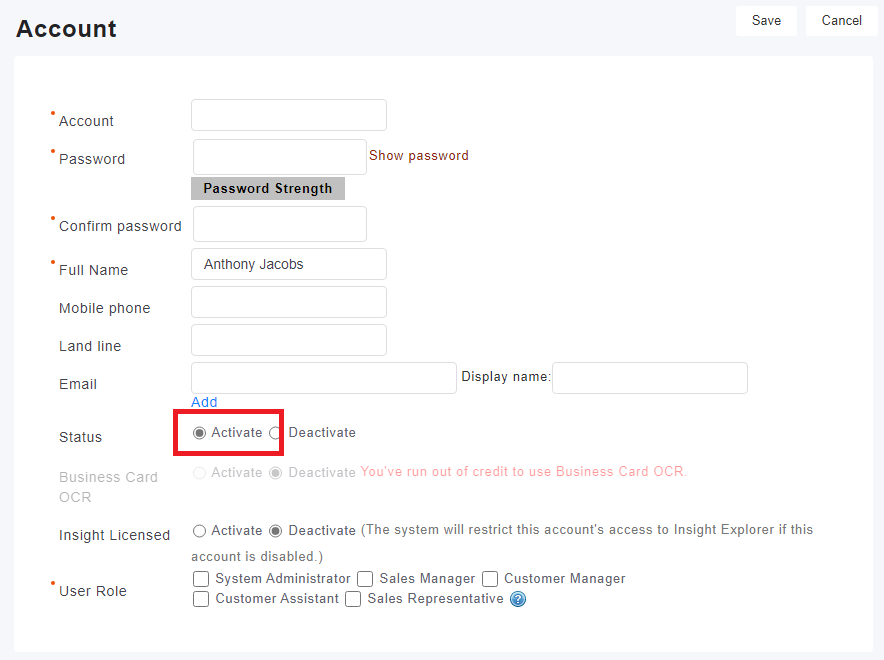Screen dimensions: 884x660
Task: Check the System Administrator role box
Action: (x=201, y=579)
